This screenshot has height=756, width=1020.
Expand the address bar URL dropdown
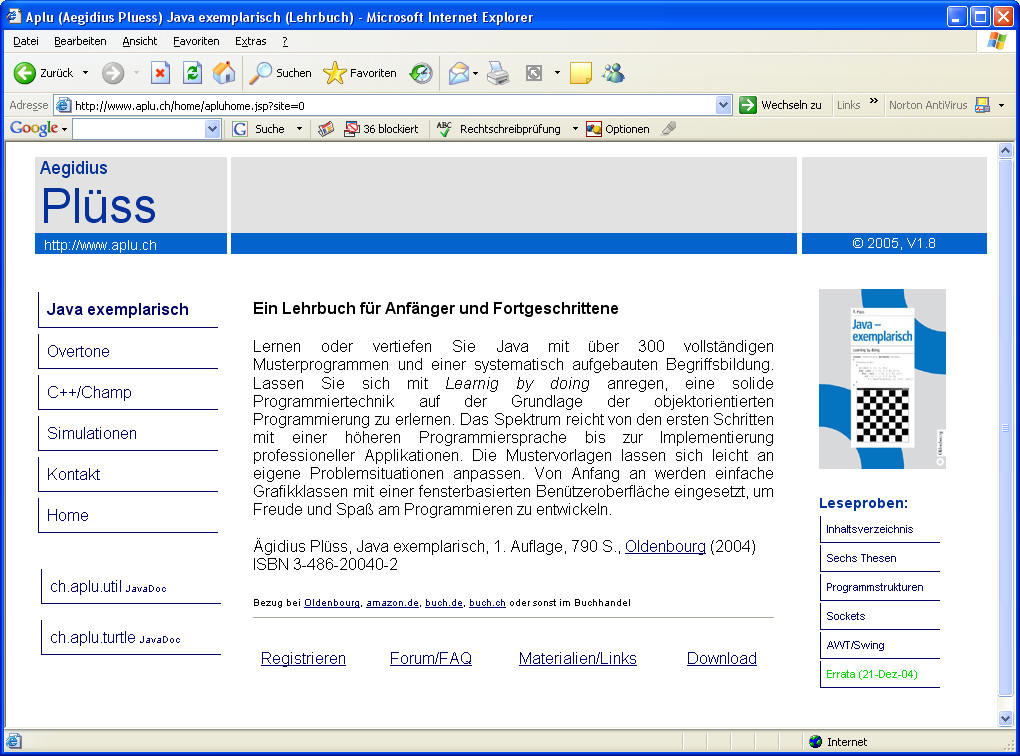[x=724, y=105]
